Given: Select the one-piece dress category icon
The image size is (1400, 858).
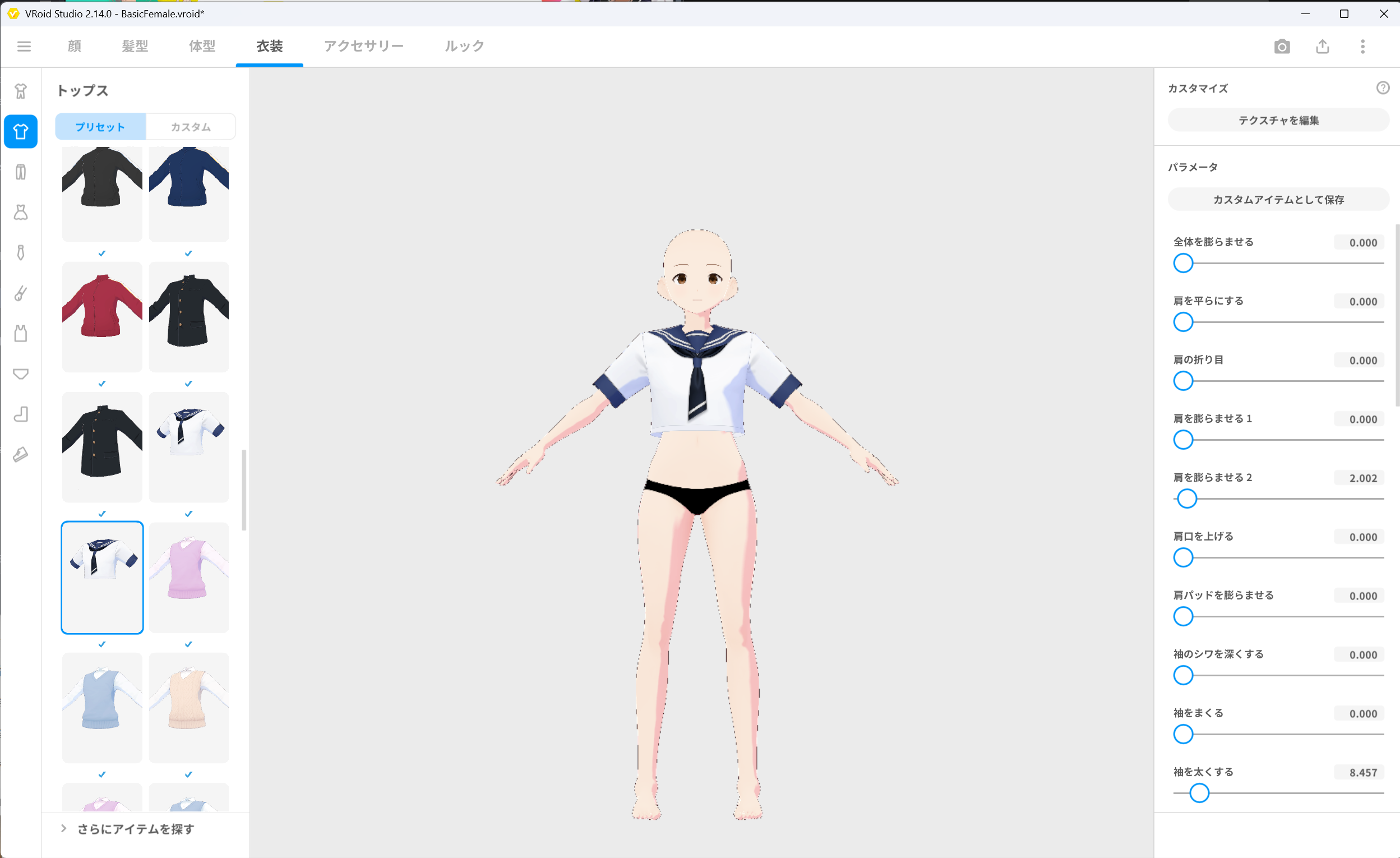Looking at the screenshot, I should [21, 212].
